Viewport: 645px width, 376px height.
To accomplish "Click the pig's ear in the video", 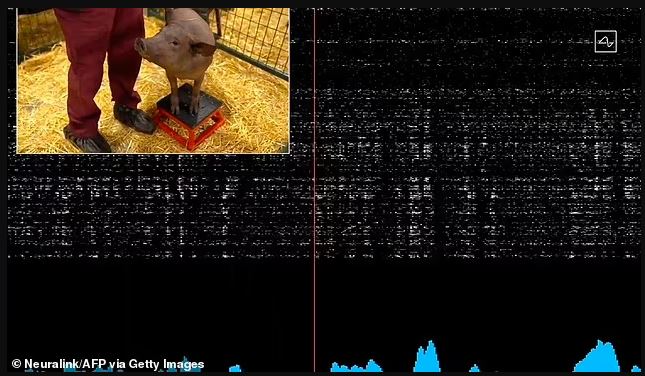I will click(x=203, y=49).
